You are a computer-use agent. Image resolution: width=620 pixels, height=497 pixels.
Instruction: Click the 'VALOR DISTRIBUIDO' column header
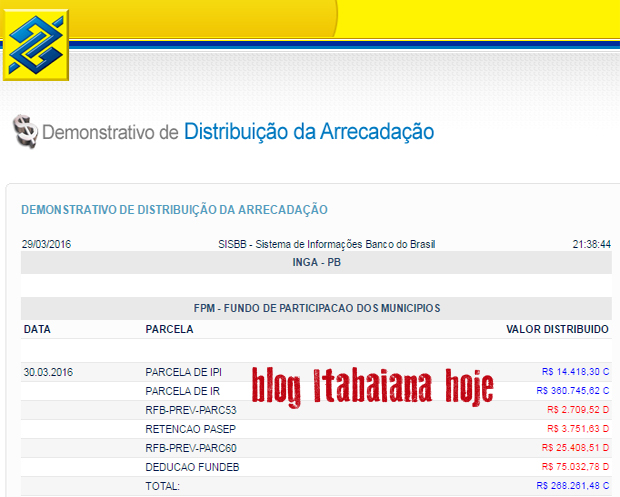[x=557, y=329]
